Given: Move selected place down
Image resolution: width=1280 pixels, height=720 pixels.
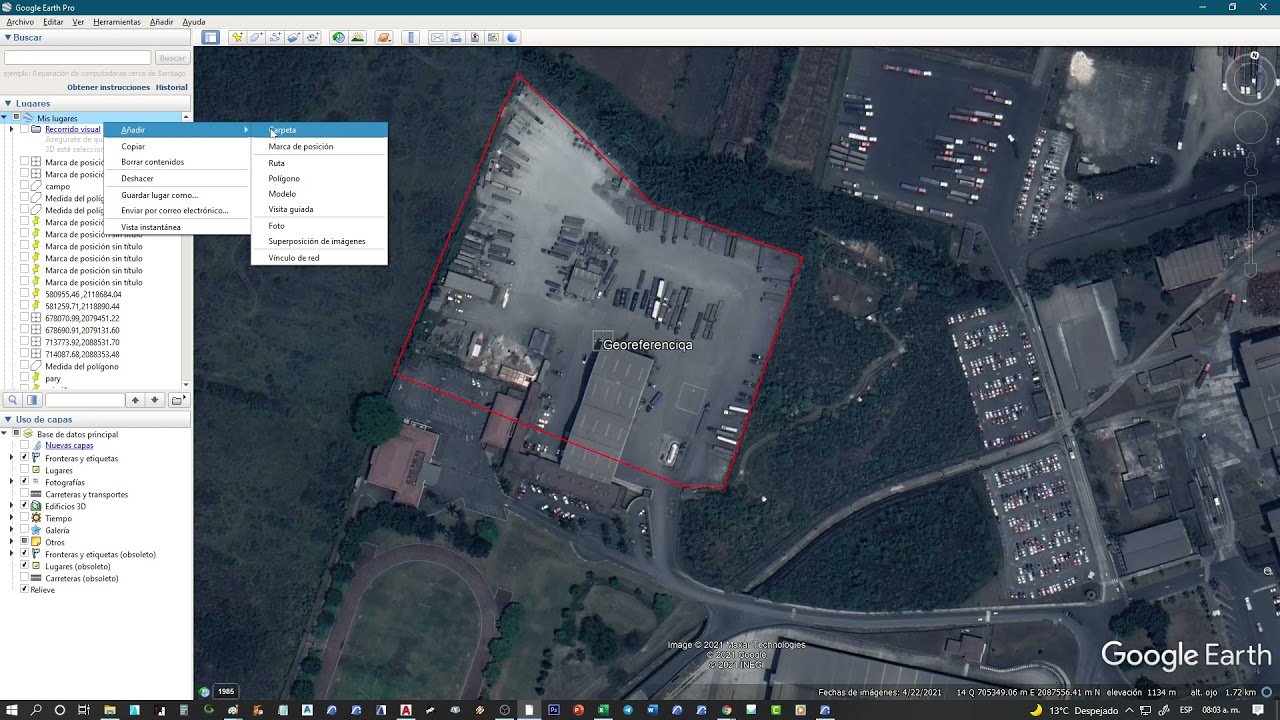Looking at the screenshot, I should tap(154, 400).
